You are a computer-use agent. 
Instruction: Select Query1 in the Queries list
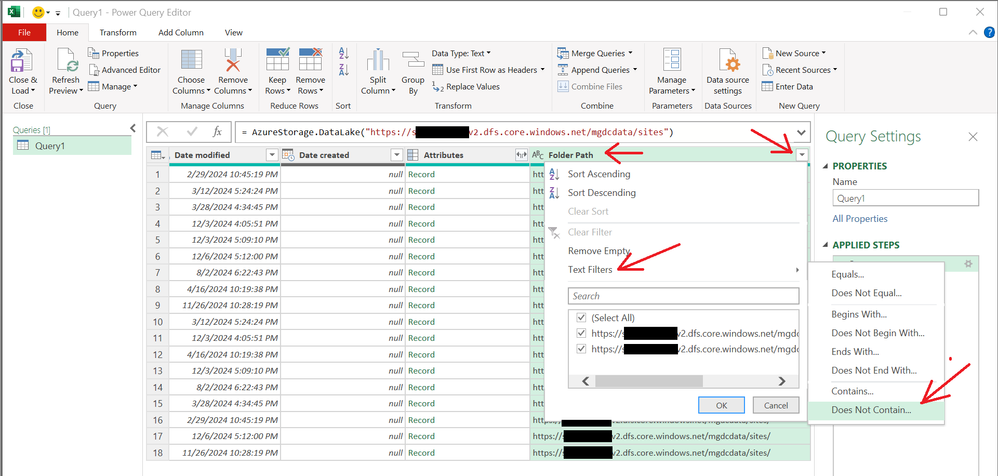(72, 146)
